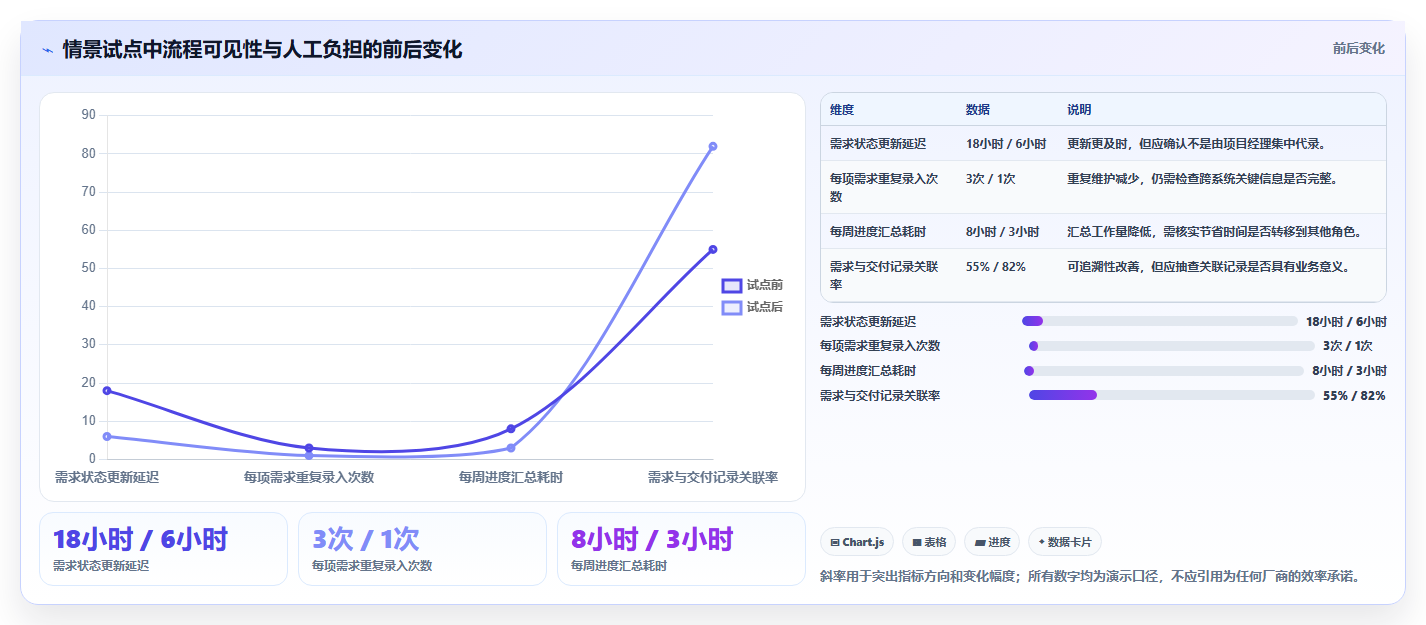Click the 前后变化 label in header

point(1358,48)
